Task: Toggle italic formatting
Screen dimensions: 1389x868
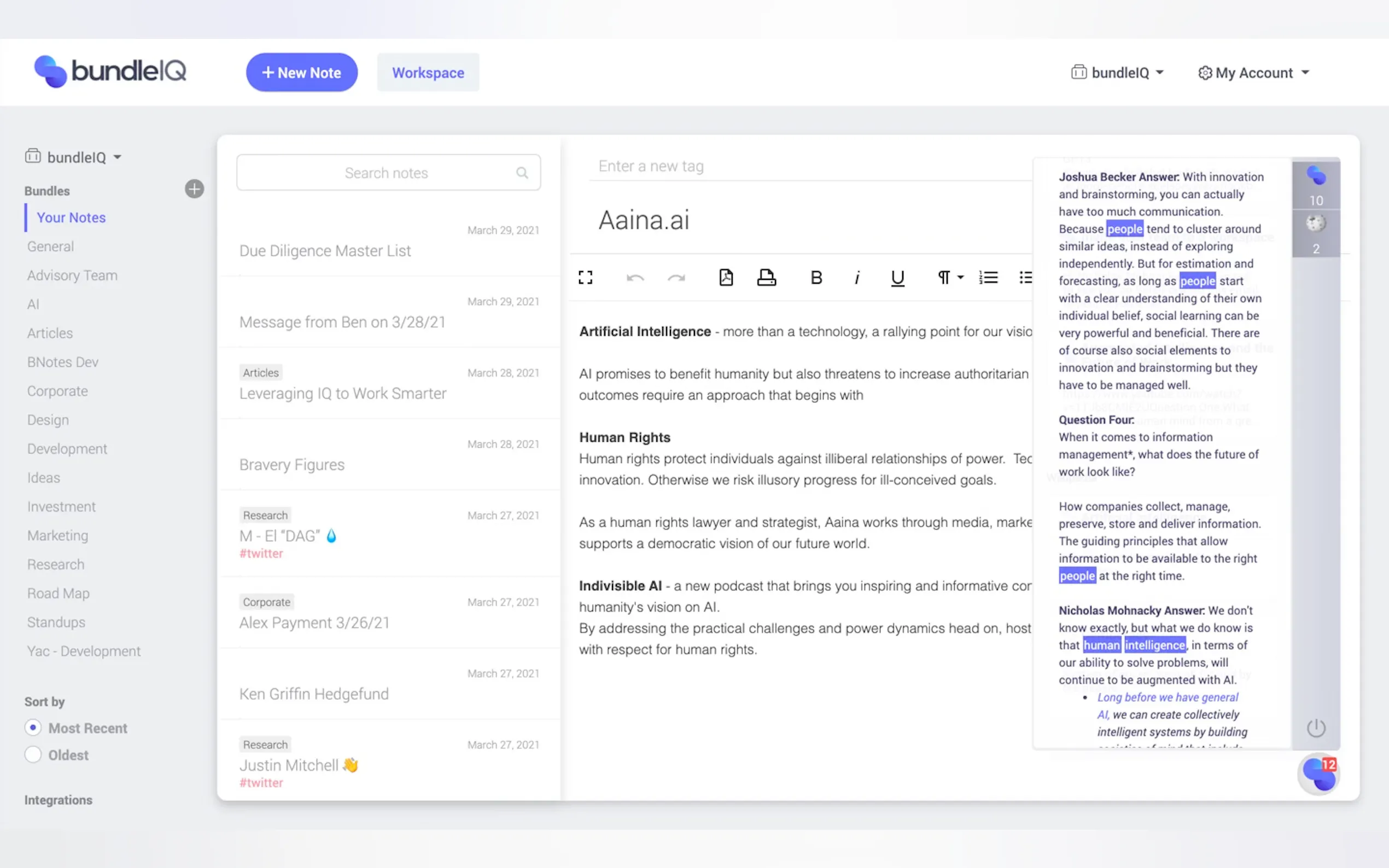Action: point(857,278)
